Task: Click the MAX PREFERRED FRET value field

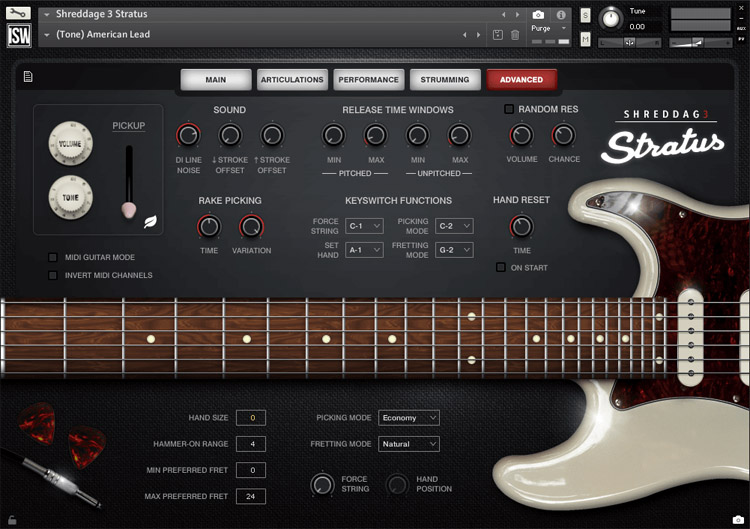Action: (x=251, y=496)
